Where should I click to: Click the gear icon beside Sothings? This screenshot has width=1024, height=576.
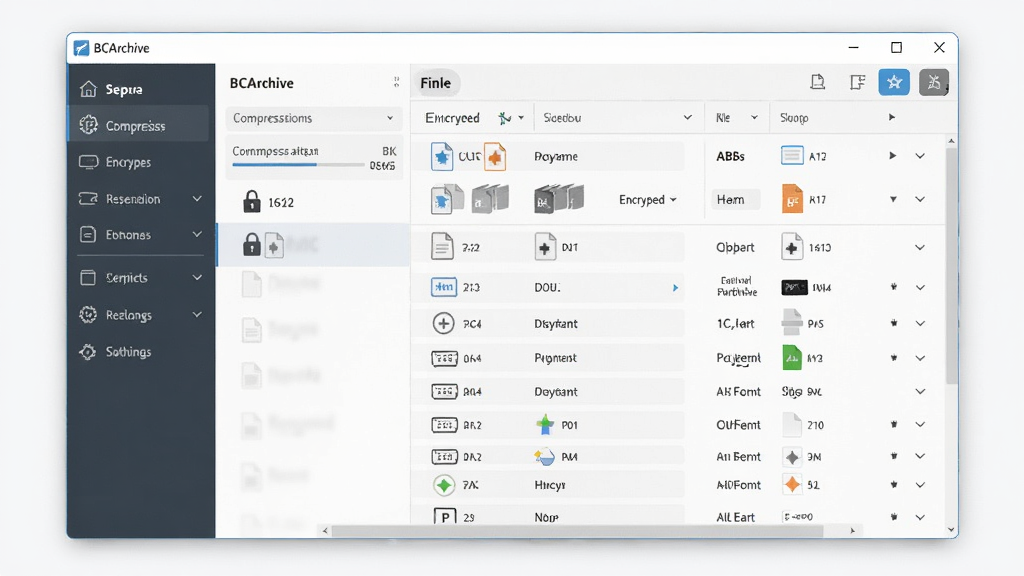click(88, 352)
